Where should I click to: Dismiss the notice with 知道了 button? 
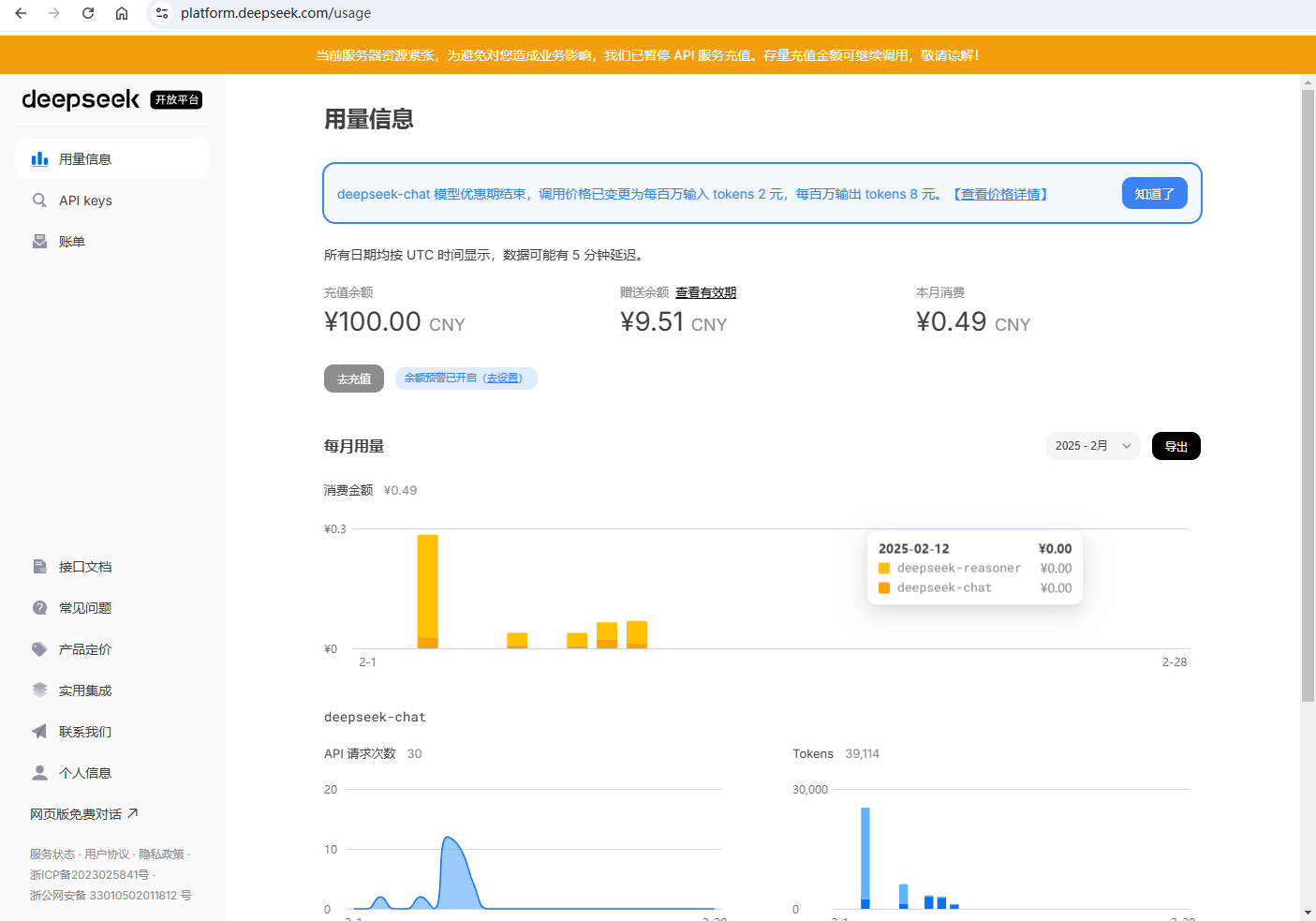(1154, 194)
